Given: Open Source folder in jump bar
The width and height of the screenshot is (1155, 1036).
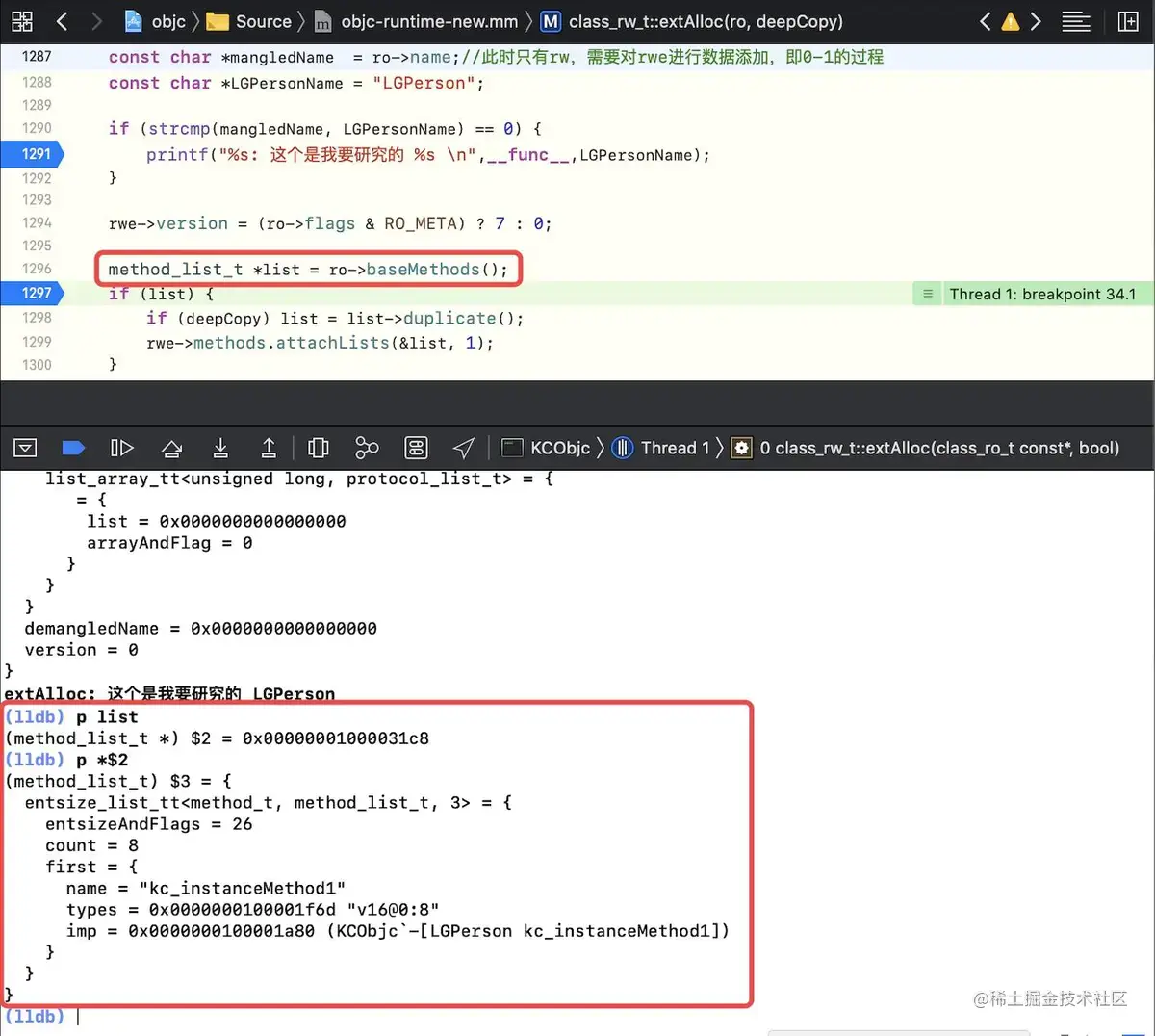Looking at the screenshot, I should pos(249,21).
